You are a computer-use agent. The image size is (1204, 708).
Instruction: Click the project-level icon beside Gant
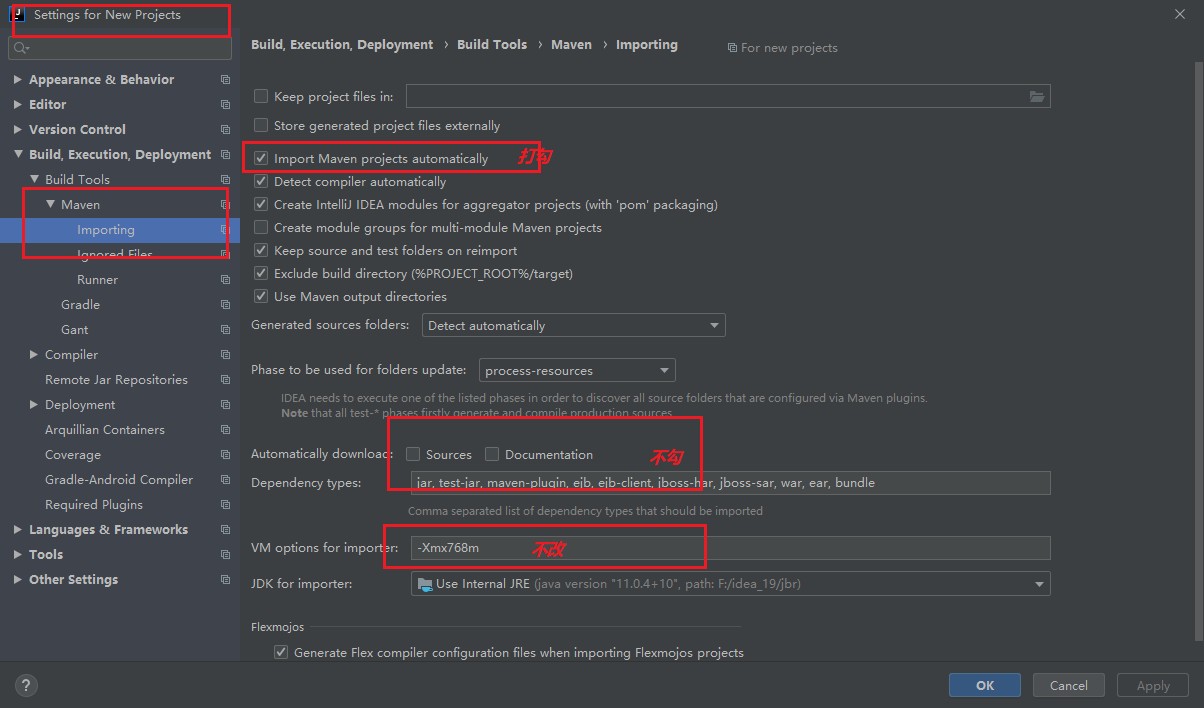pyautogui.click(x=225, y=330)
